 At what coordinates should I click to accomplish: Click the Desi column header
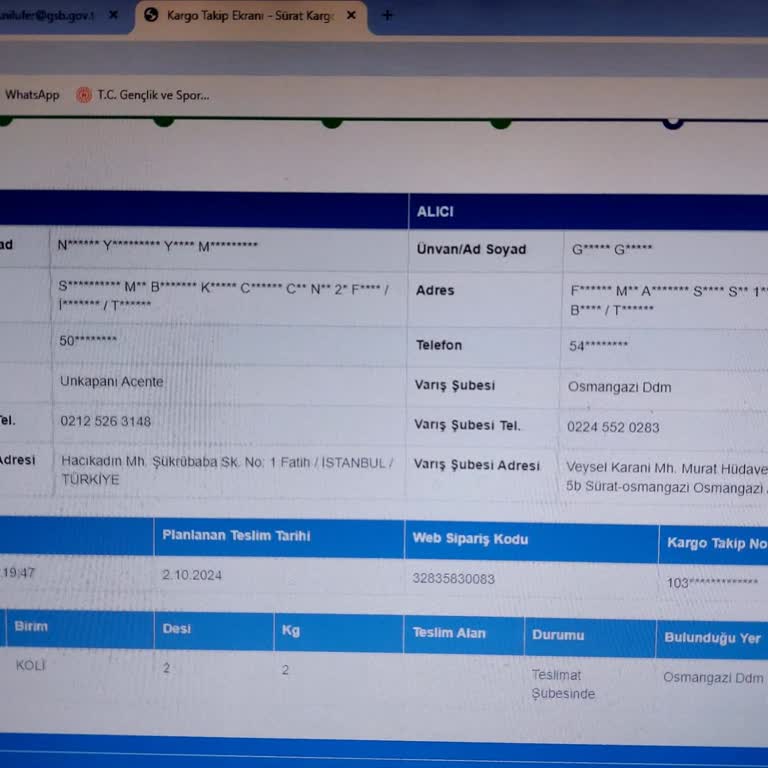tap(176, 628)
